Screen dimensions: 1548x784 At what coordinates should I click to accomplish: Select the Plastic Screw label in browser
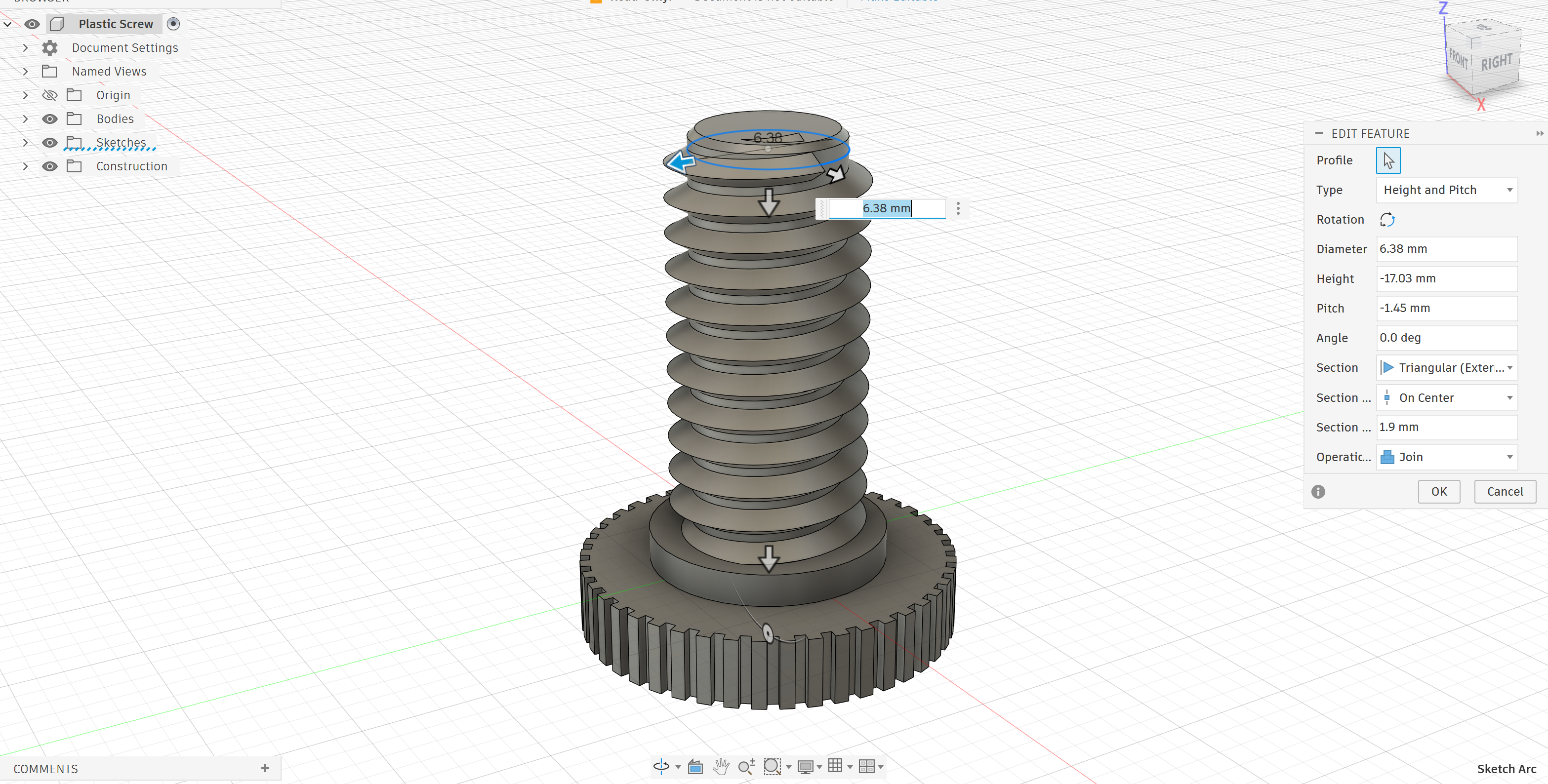(x=116, y=24)
